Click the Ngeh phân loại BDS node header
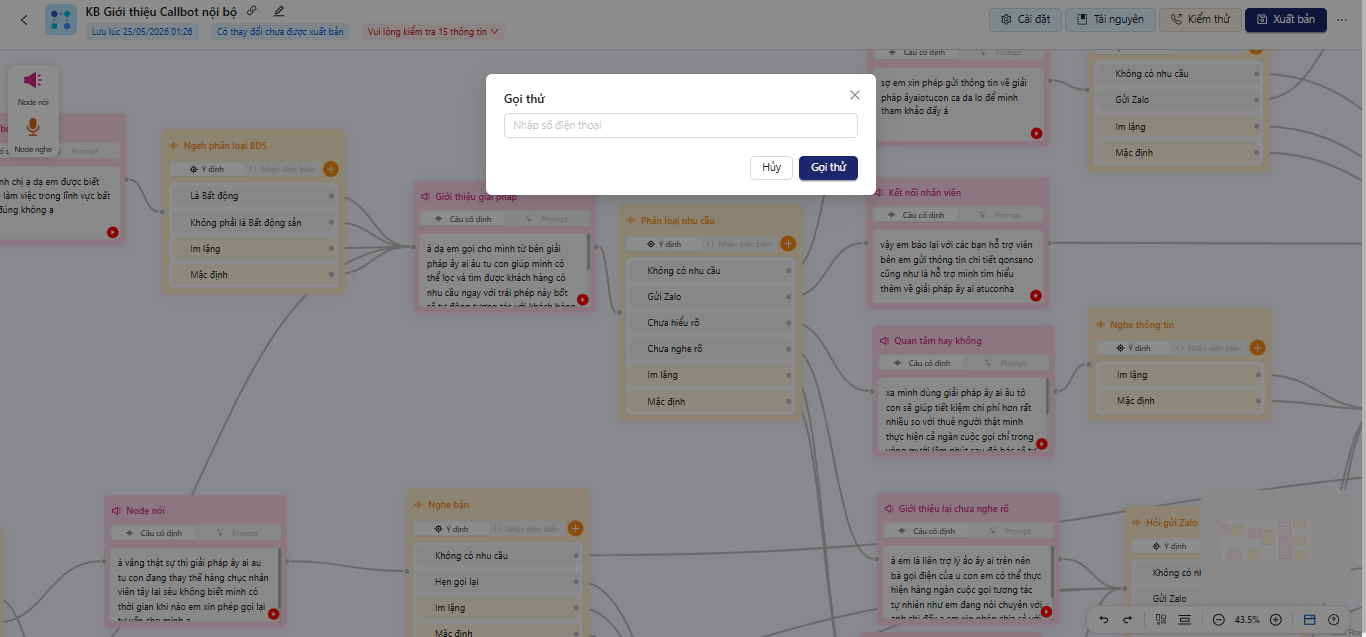Viewport: 1366px width, 637px height. tap(253, 145)
